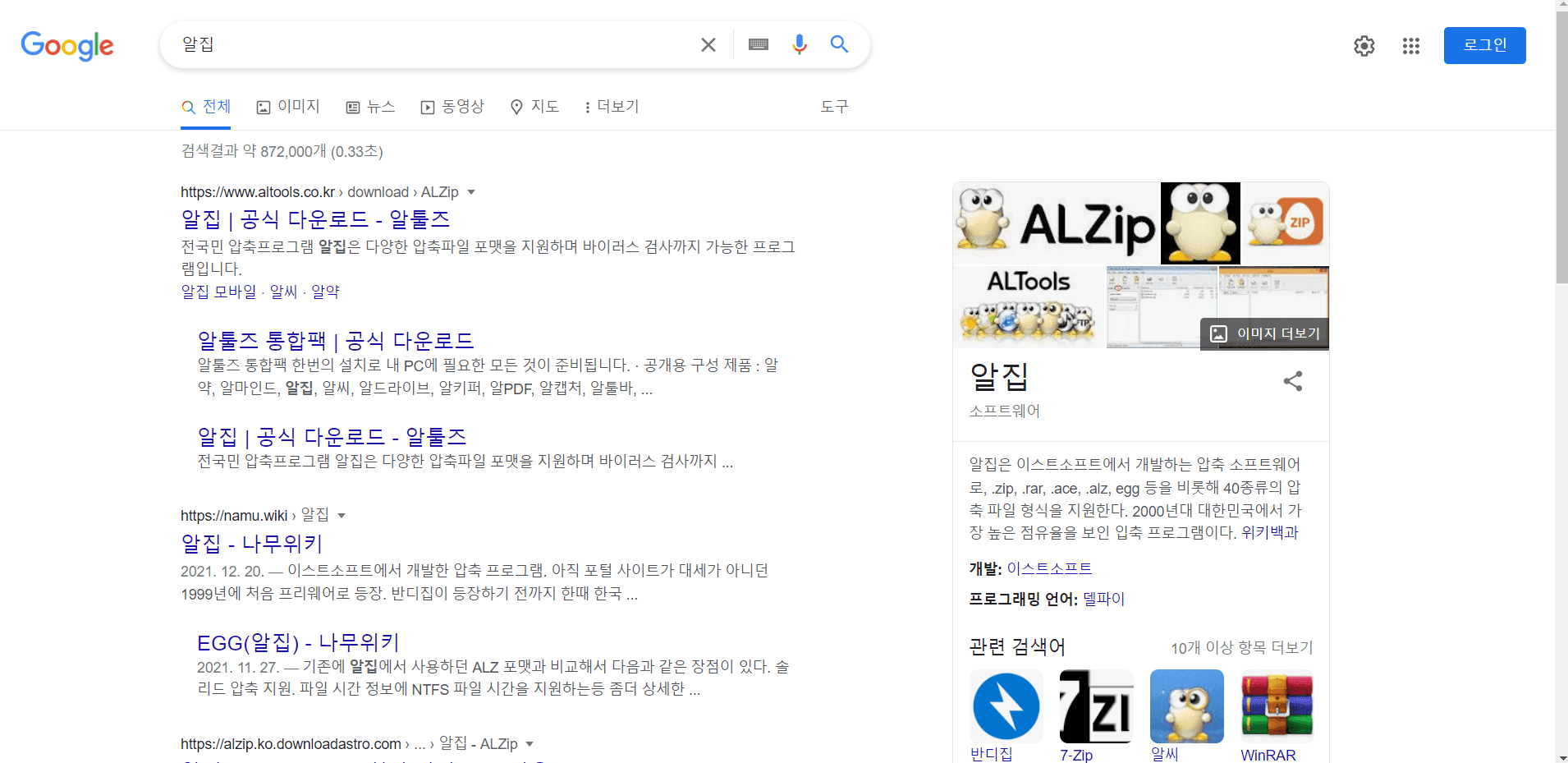Open the Google apps grid
Viewport: 1568px width, 763px height.
(x=1411, y=46)
